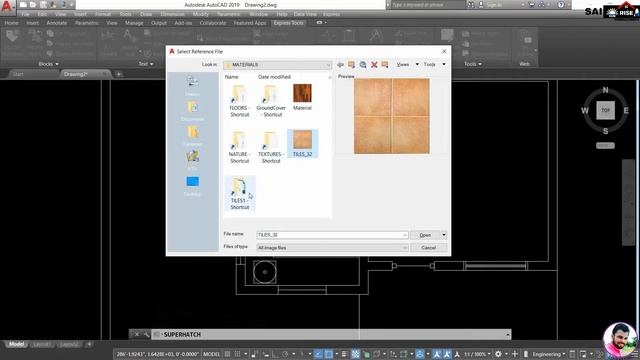Click the arrow beside the Open button
The image size is (640, 360).
(x=444, y=235)
